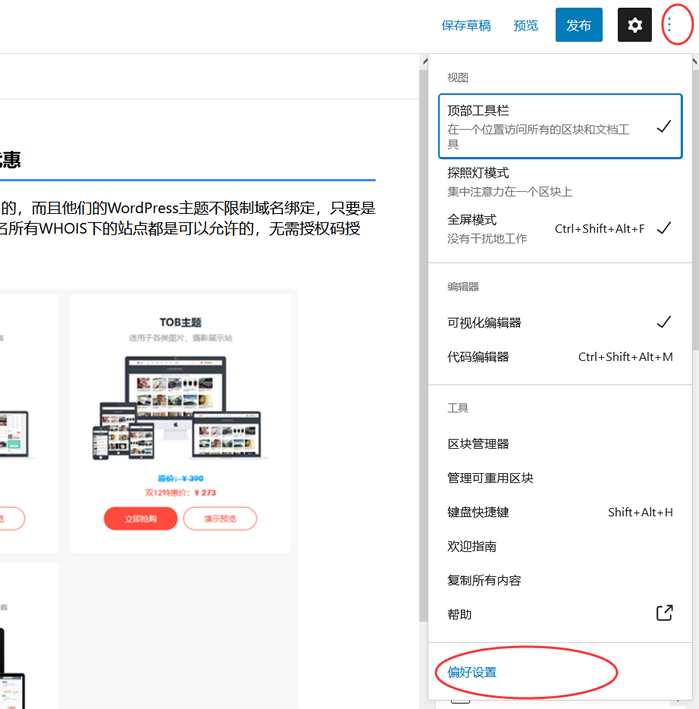Click 预览 preview link
Viewport: 699px width, 709px height.
[x=526, y=25]
